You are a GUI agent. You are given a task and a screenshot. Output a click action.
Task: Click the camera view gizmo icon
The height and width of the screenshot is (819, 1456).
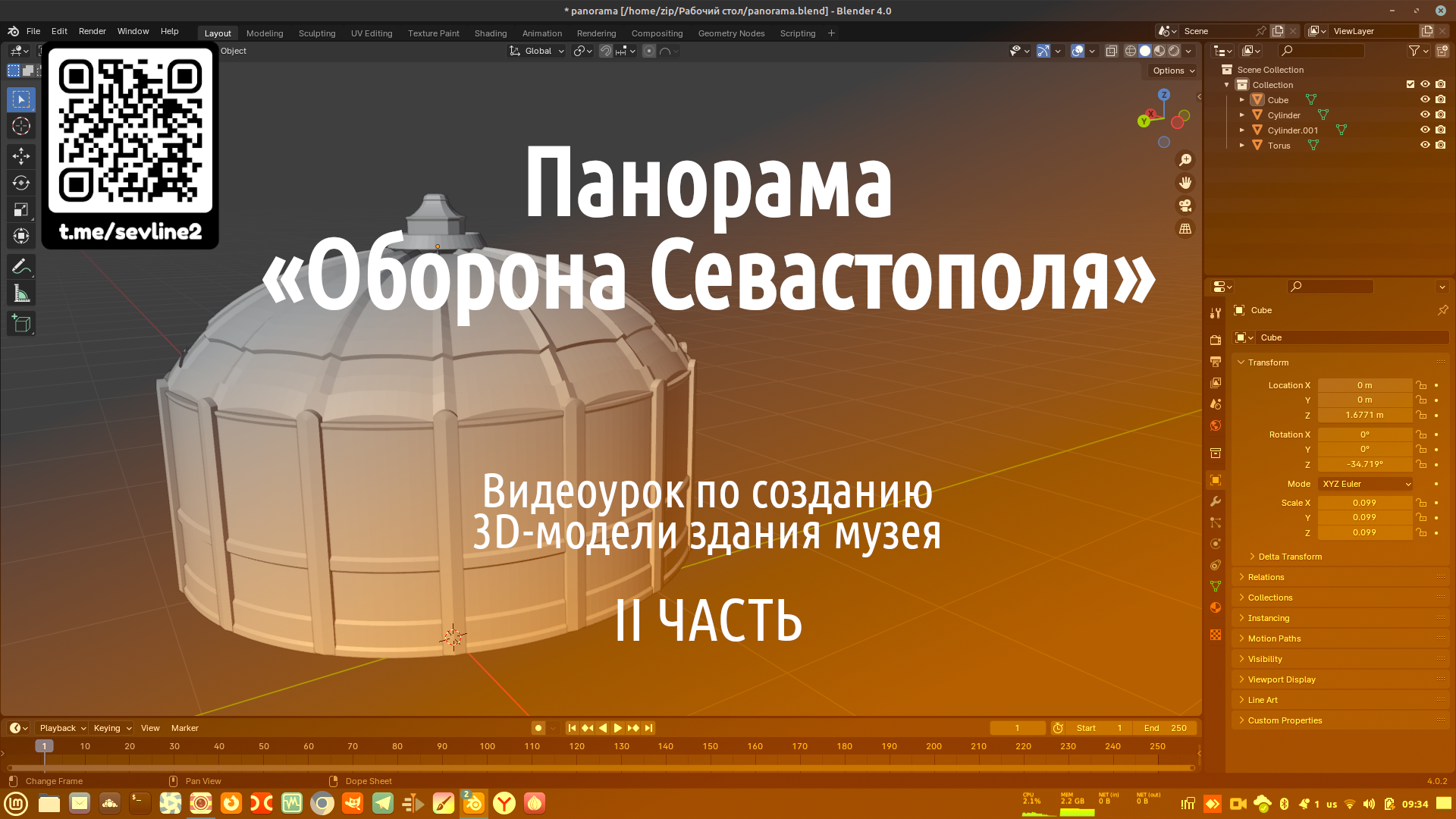coord(1185,206)
